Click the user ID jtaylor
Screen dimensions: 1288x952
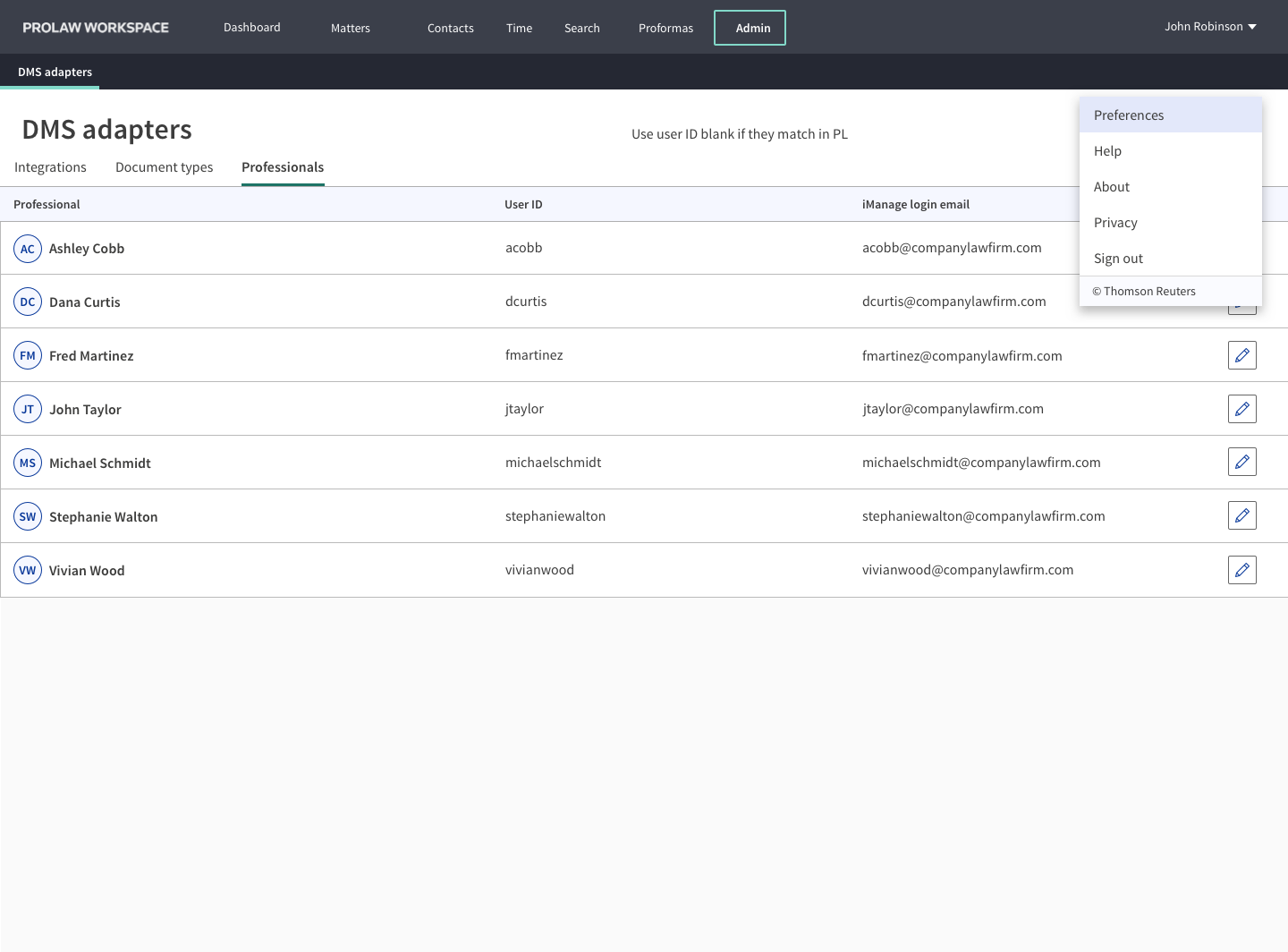click(524, 409)
